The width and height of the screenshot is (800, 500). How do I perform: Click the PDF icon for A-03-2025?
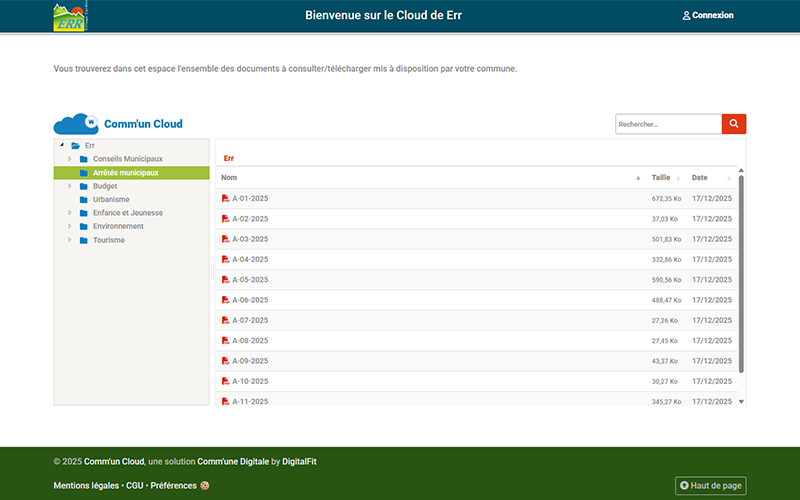[x=226, y=239]
